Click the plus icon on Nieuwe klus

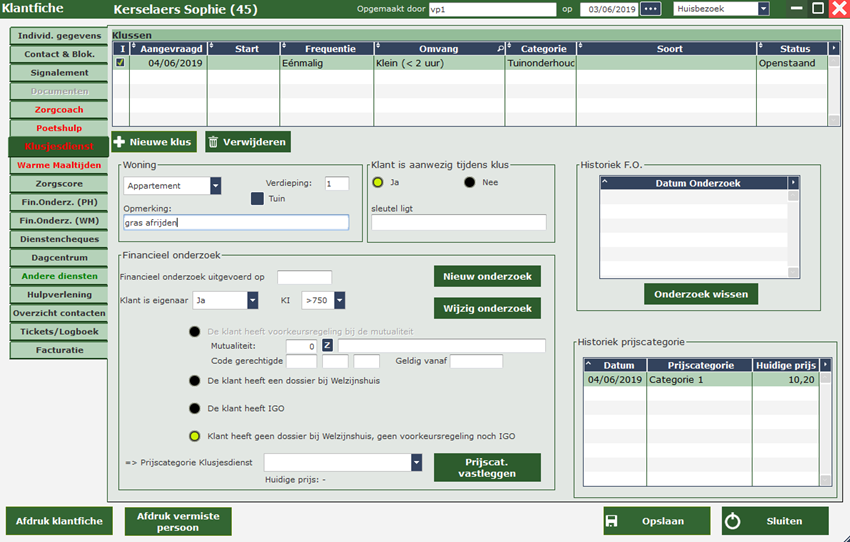(121, 142)
